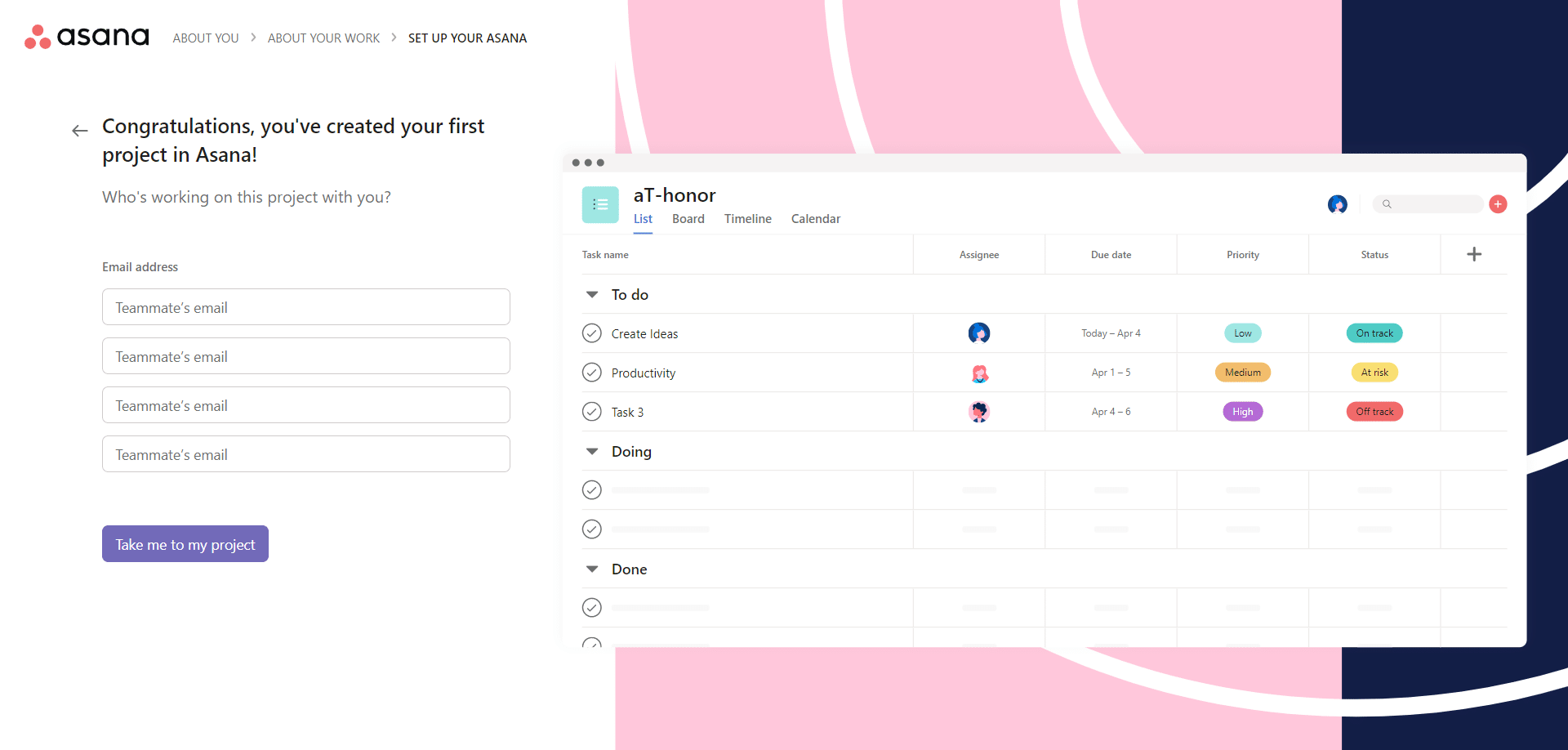Click the Status column header
Screen dimensions: 1568x750
[x=1374, y=255]
